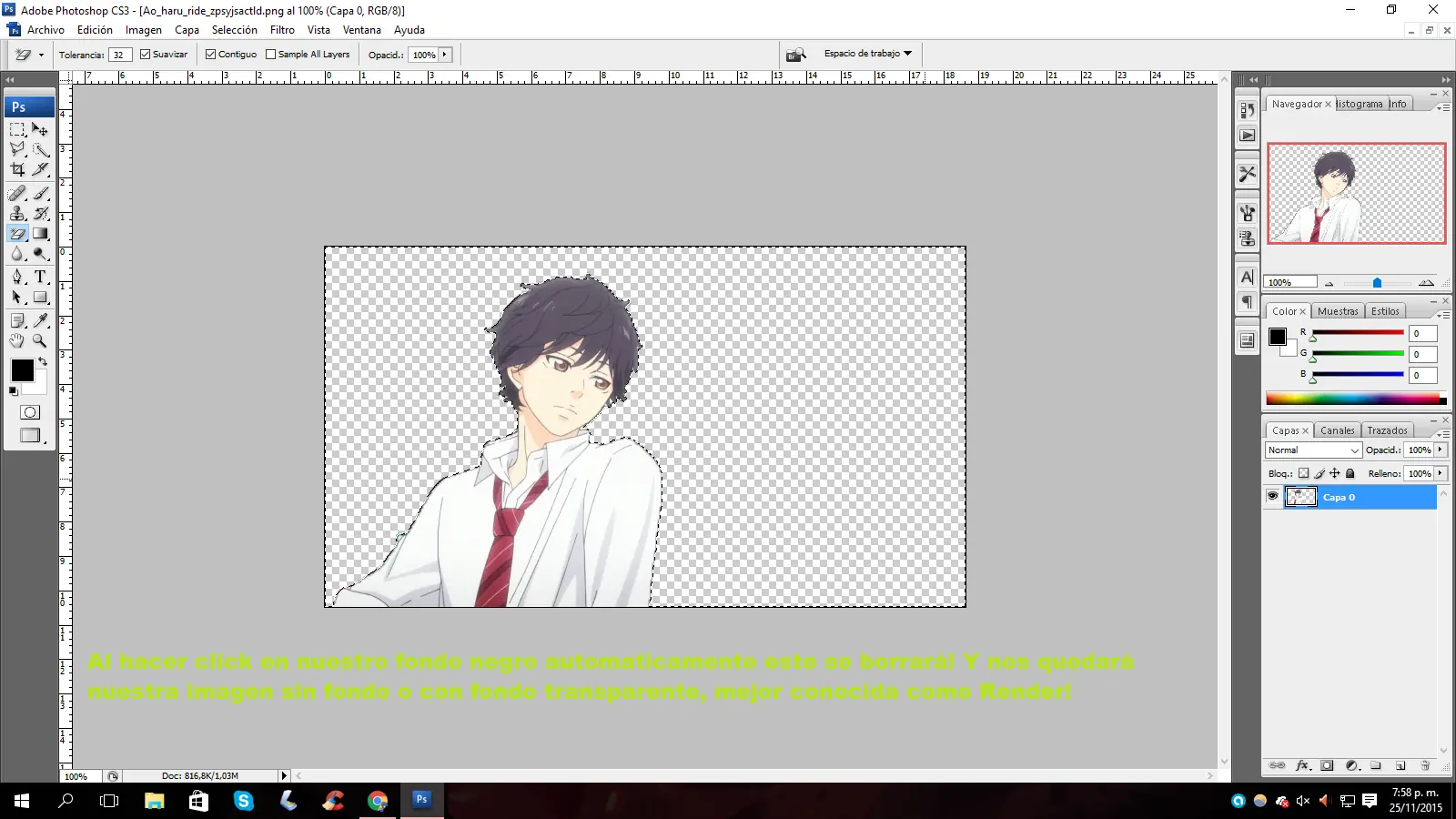Select the History Brush tool
1456x819 pixels.
(40, 213)
